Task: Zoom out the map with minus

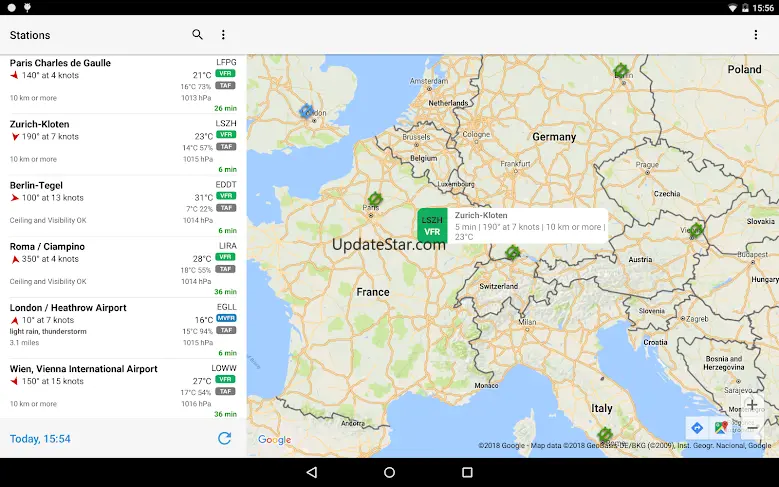Action: point(752,427)
